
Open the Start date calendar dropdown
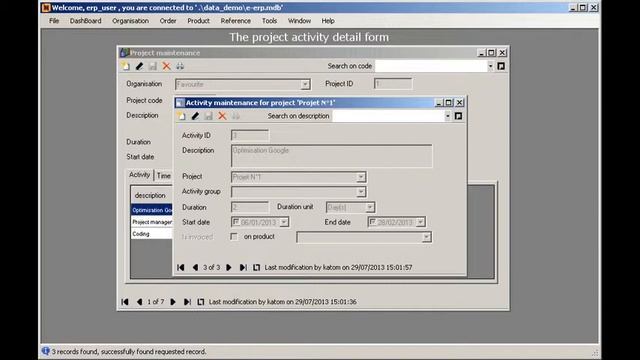[284, 222]
